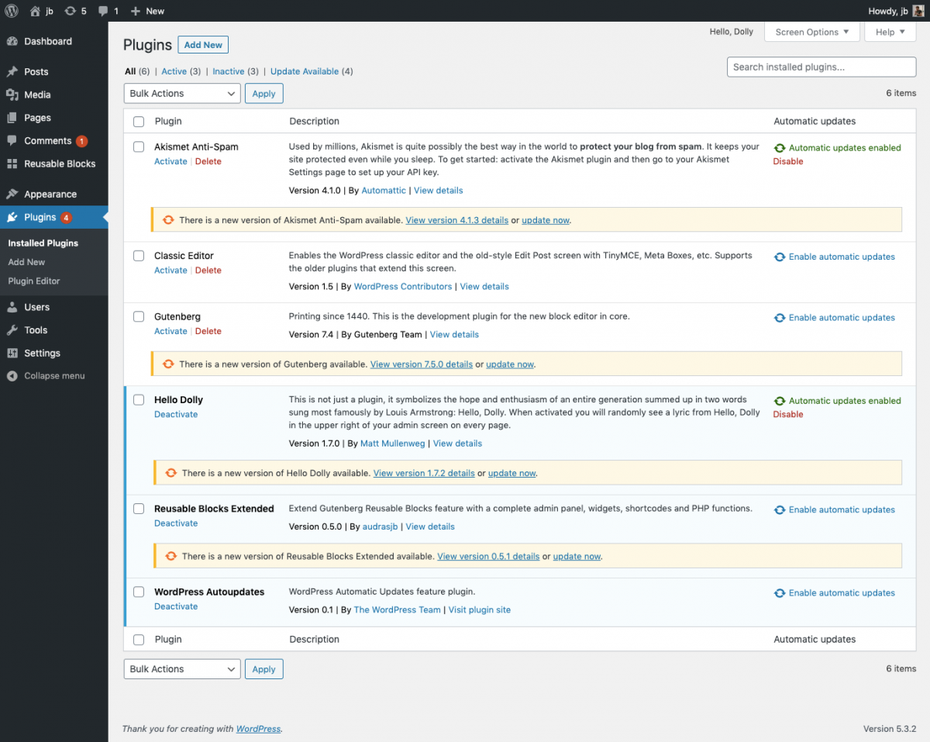Image resolution: width=930 pixels, height=742 pixels.
Task: Open the comments bubble icon in admin bar
Action: pos(103,11)
